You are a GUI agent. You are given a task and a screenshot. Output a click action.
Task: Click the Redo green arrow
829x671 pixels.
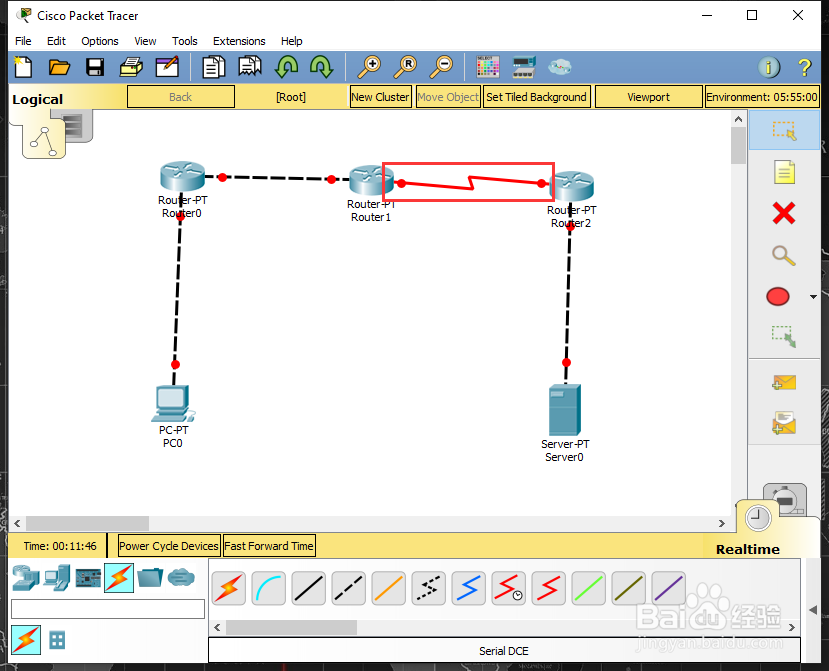(x=321, y=67)
